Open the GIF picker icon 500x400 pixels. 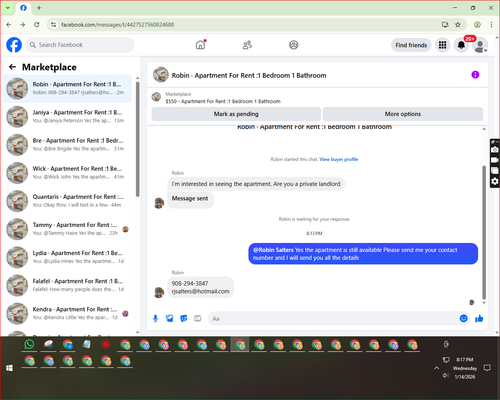coord(198,319)
